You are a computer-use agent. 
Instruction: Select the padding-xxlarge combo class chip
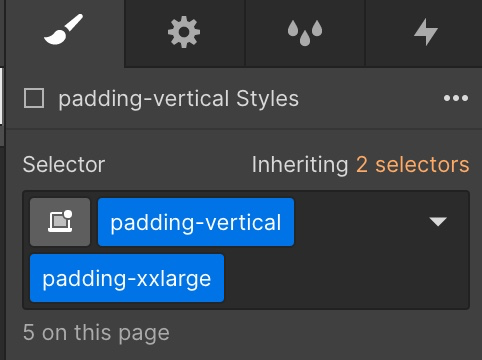[127, 278]
